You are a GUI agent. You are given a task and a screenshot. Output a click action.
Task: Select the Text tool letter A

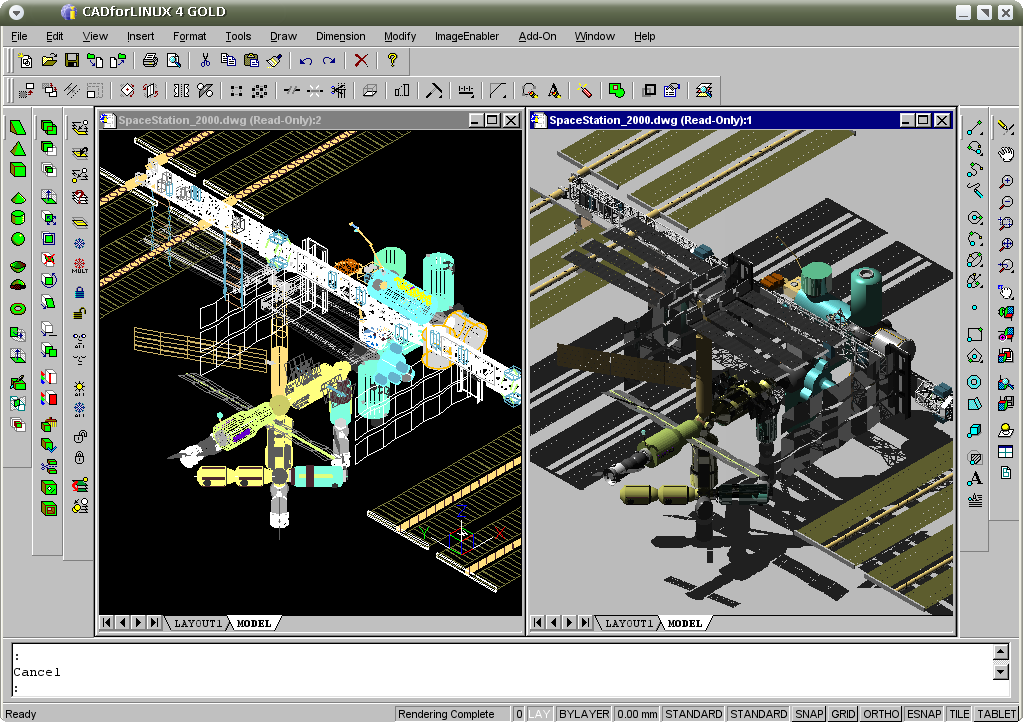975,478
